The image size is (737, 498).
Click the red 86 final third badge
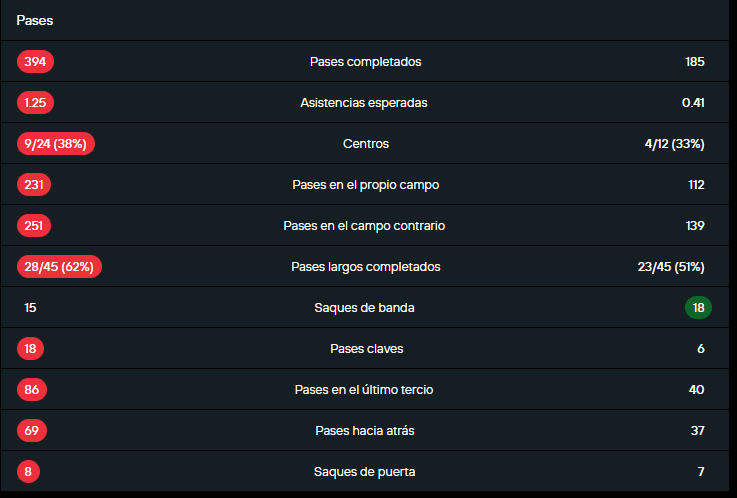(31, 390)
